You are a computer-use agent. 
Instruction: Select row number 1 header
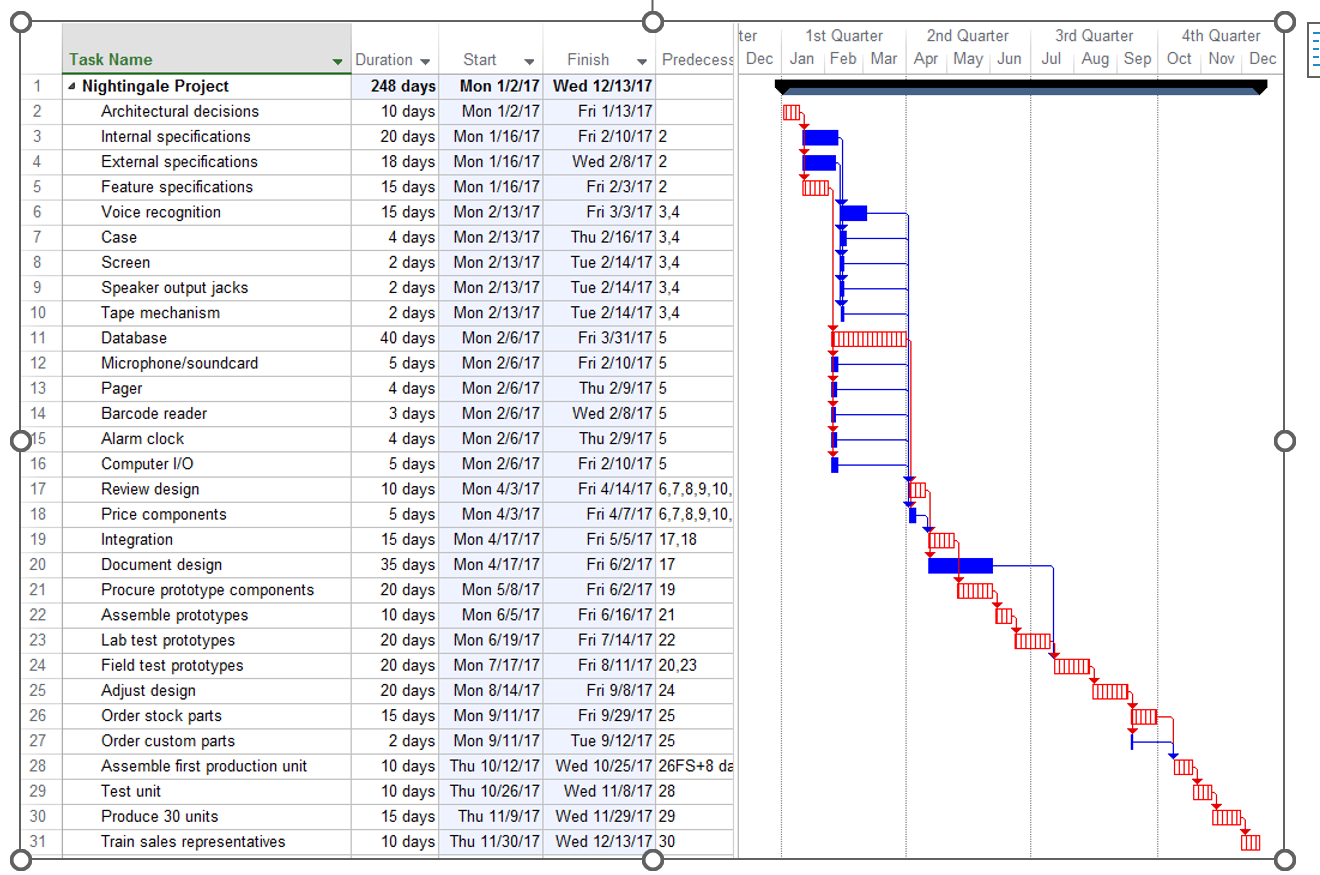coord(40,87)
